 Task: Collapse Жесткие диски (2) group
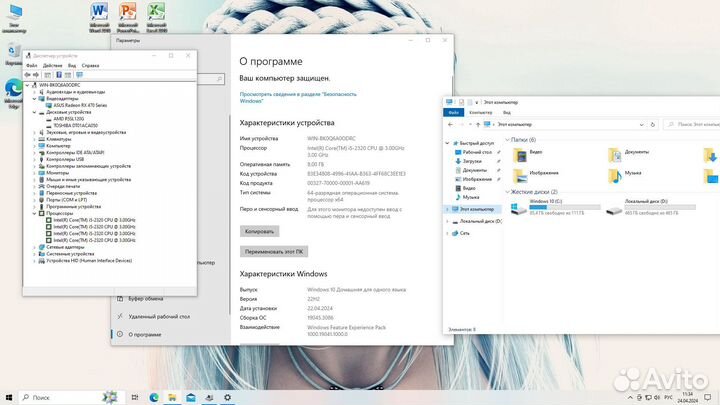(x=507, y=192)
